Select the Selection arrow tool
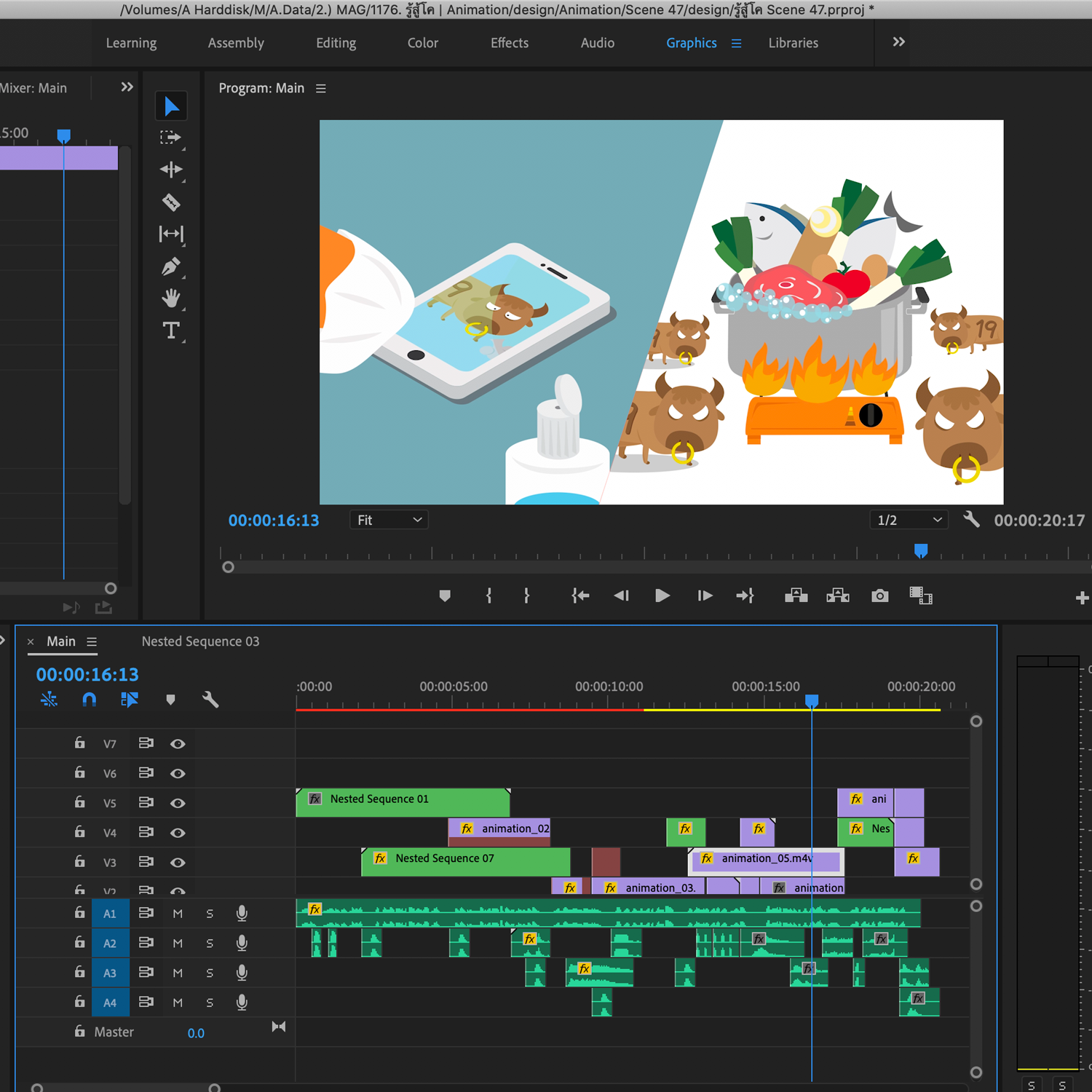 click(x=171, y=106)
